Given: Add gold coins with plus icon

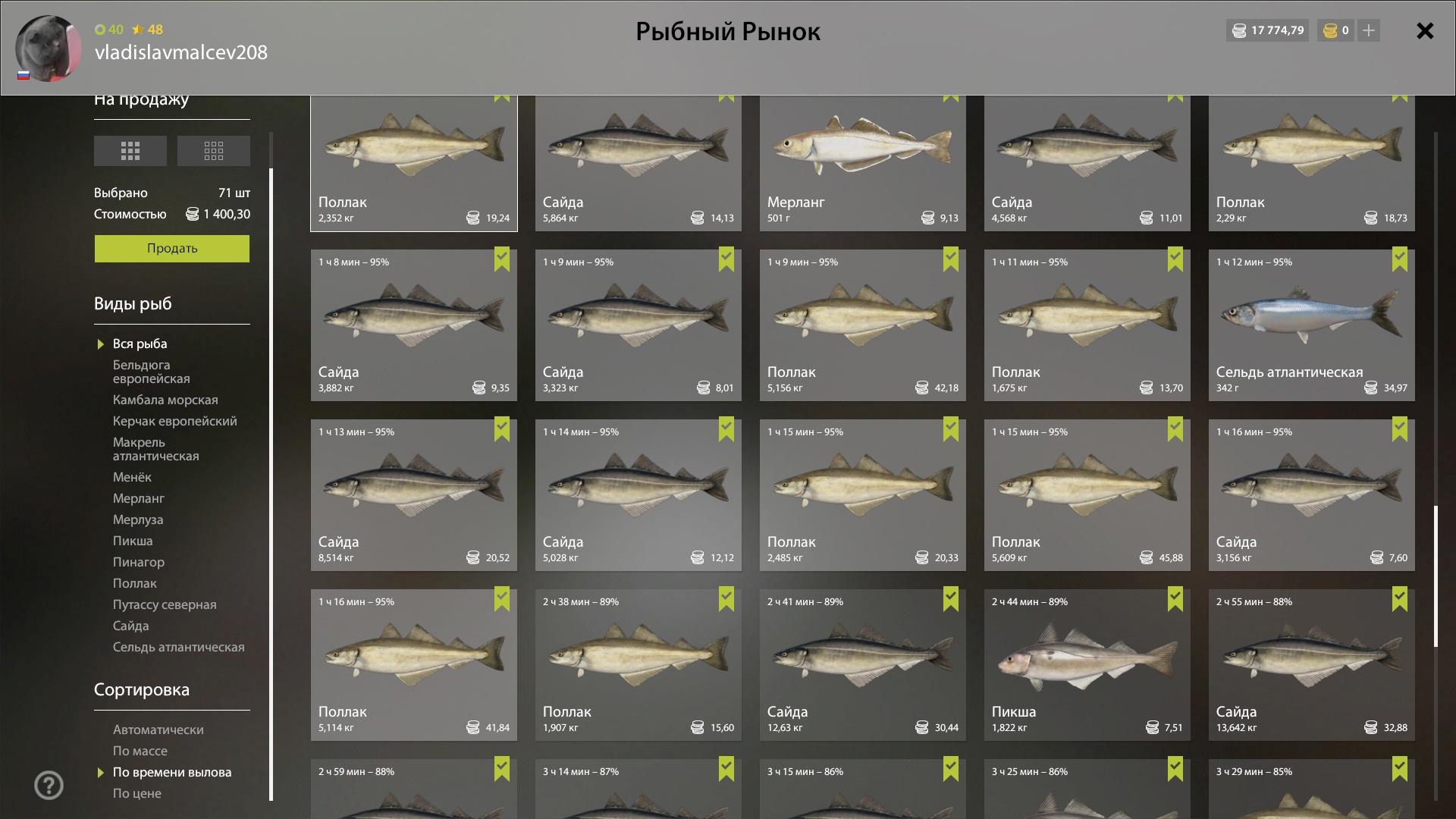Looking at the screenshot, I should [1369, 30].
